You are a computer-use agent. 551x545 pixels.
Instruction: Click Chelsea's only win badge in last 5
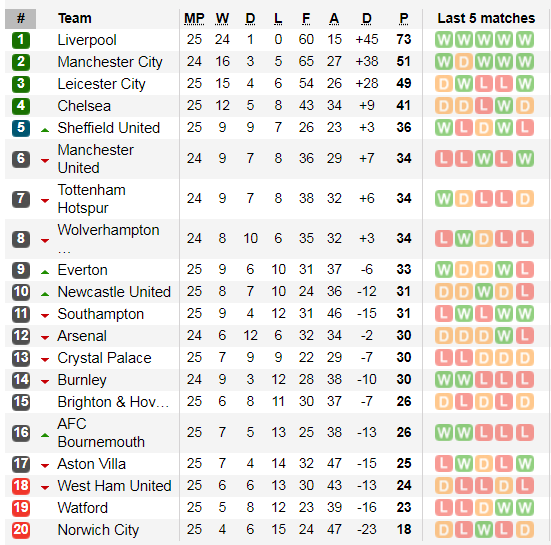click(504, 106)
